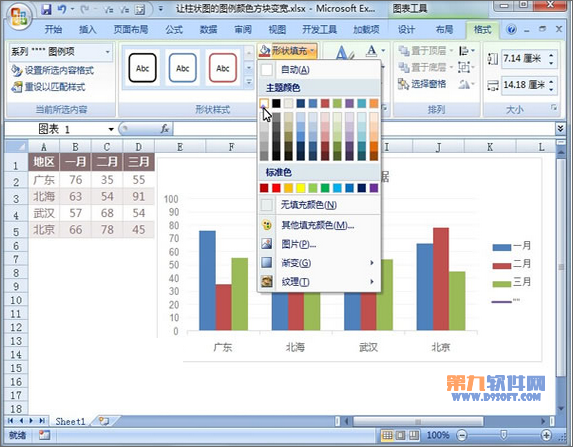Undo the last action
Viewport: 573px width, 447px height.
(62, 9)
